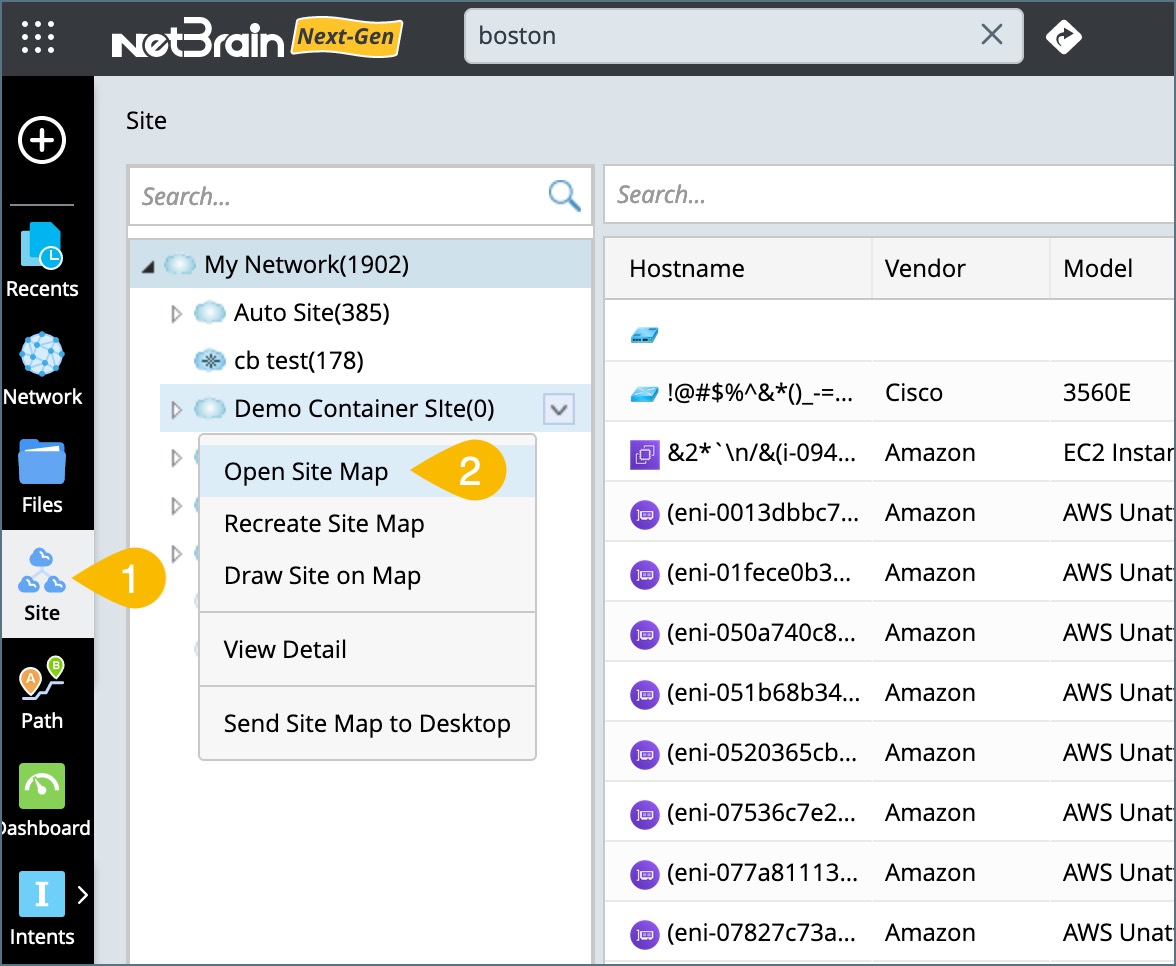The image size is (1176, 966).
Task: Open the Recents panel
Action: pos(42,260)
